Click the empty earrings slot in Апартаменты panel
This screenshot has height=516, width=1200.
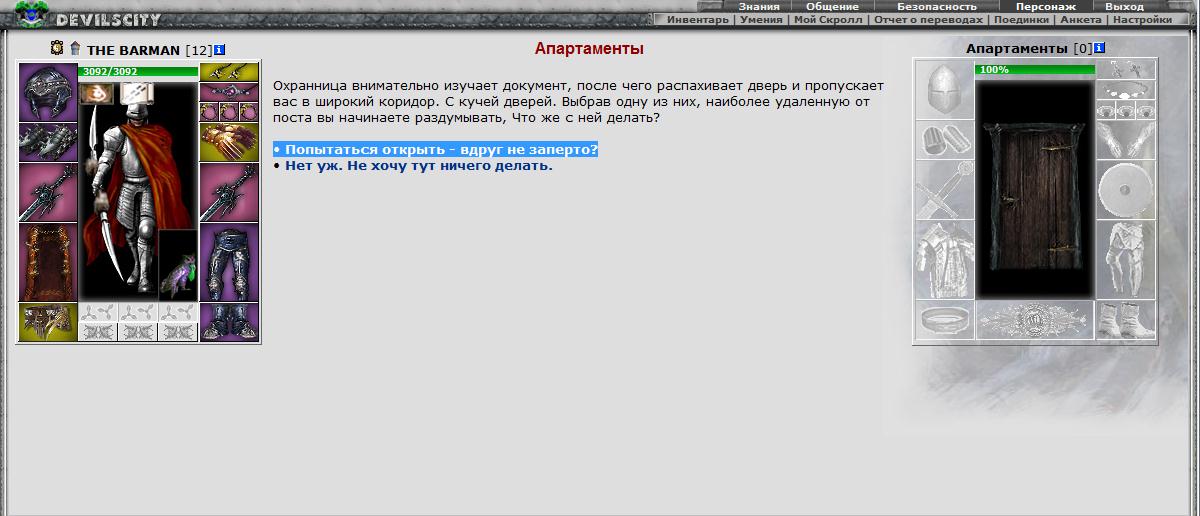pyautogui.click(x=1125, y=69)
